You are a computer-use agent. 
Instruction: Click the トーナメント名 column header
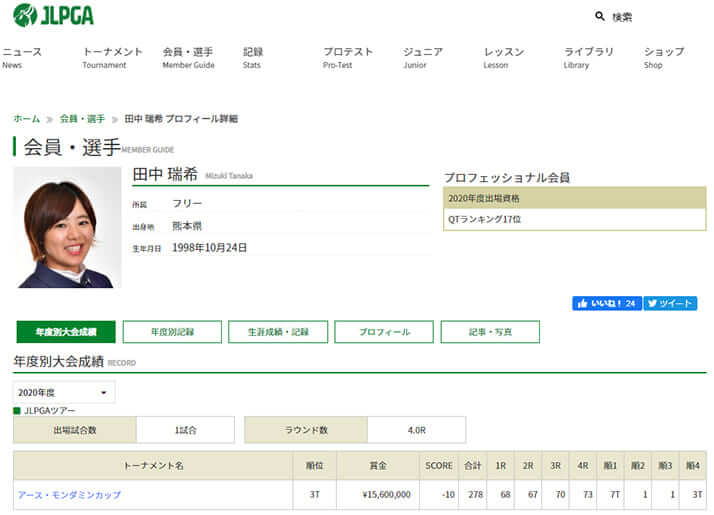(153, 466)
